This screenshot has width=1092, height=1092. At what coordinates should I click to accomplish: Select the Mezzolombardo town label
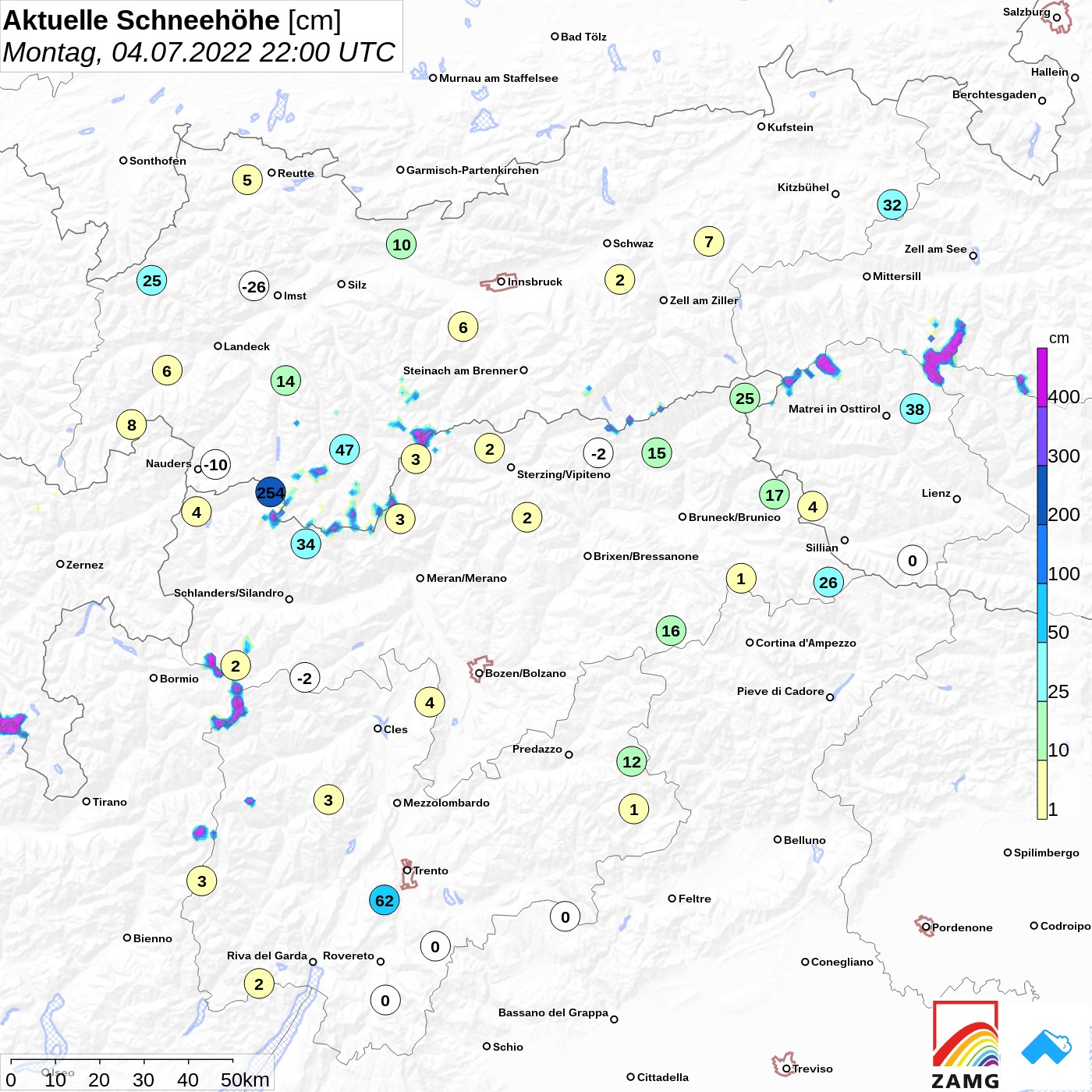[x=446, y=803]
